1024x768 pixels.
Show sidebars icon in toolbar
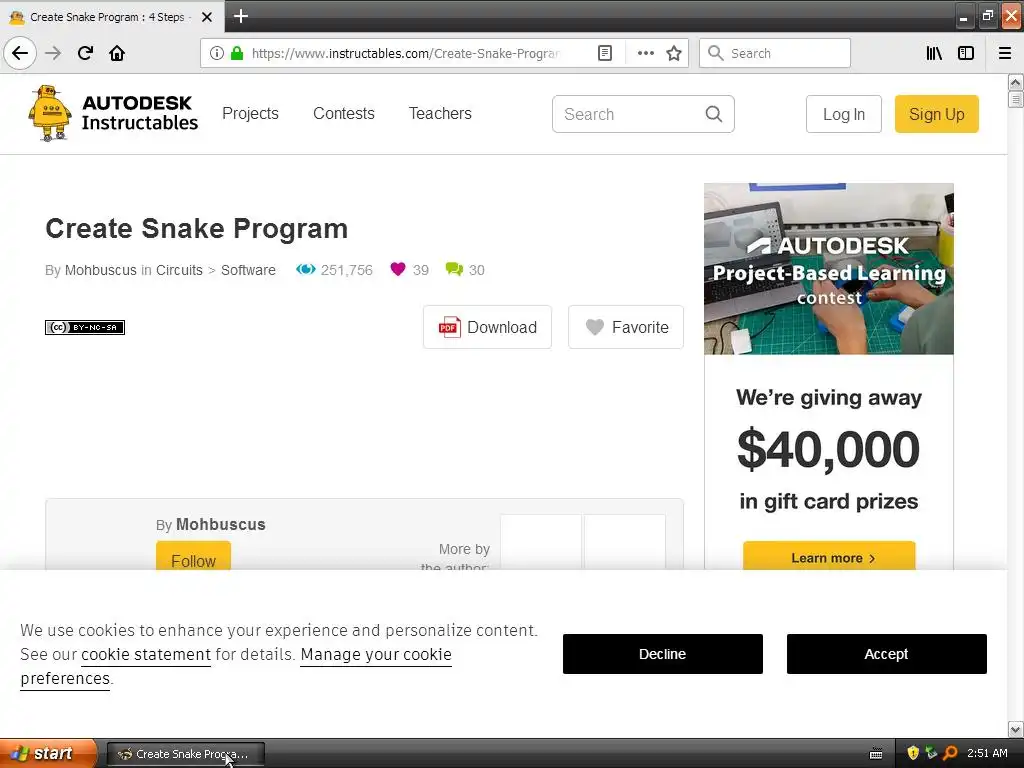point(966,53)
